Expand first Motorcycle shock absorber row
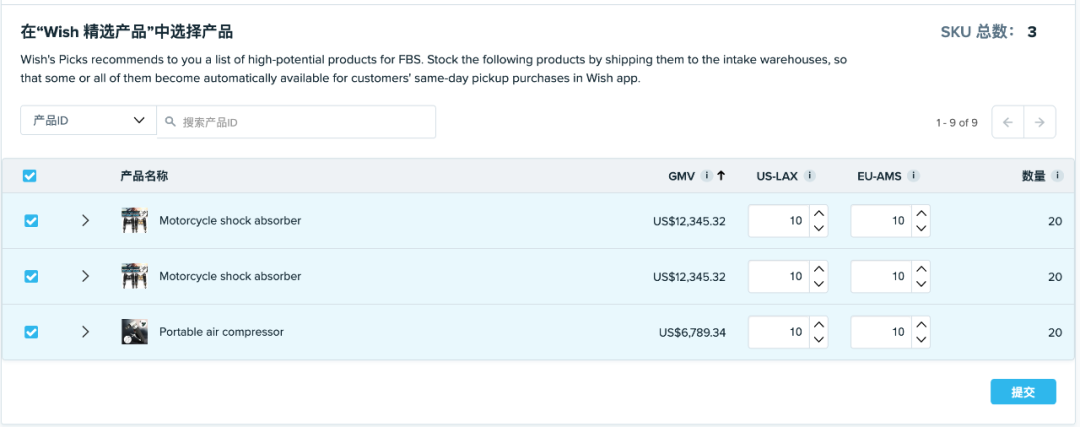This screenshot has height=427, width=1080. point(85,221)
